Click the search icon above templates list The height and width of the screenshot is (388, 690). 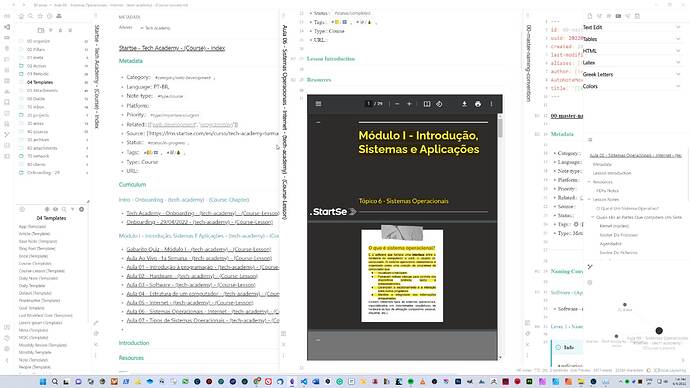pos(64,209)
